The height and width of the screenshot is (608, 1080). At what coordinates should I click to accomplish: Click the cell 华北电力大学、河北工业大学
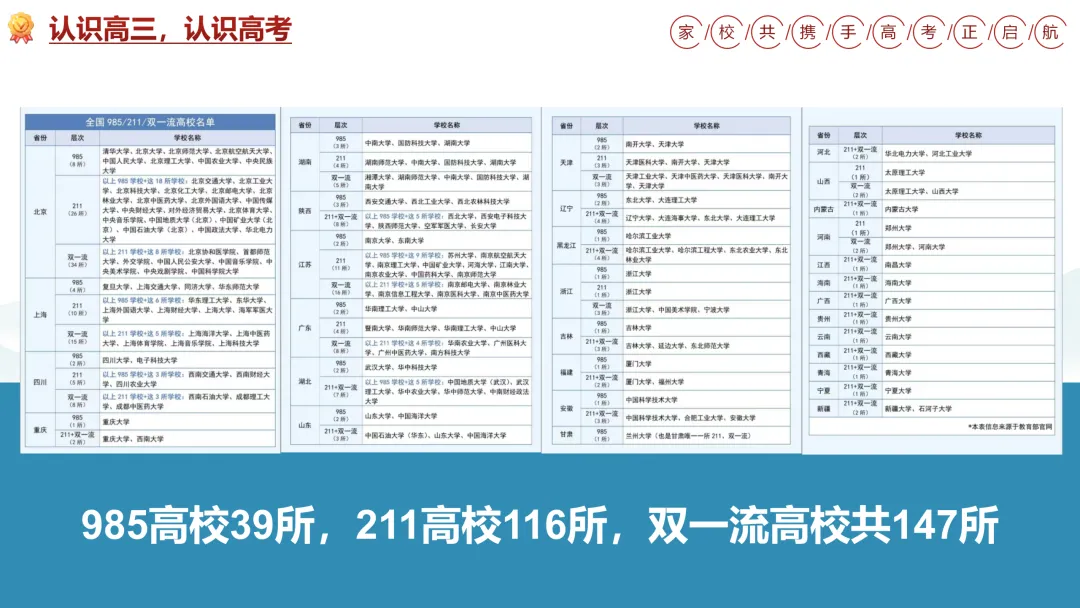tap(968, 154)
